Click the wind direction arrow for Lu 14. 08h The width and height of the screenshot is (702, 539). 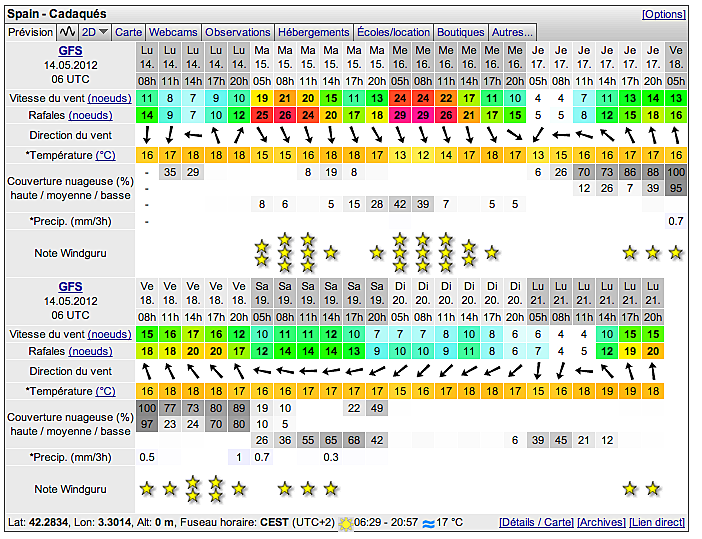147,134
